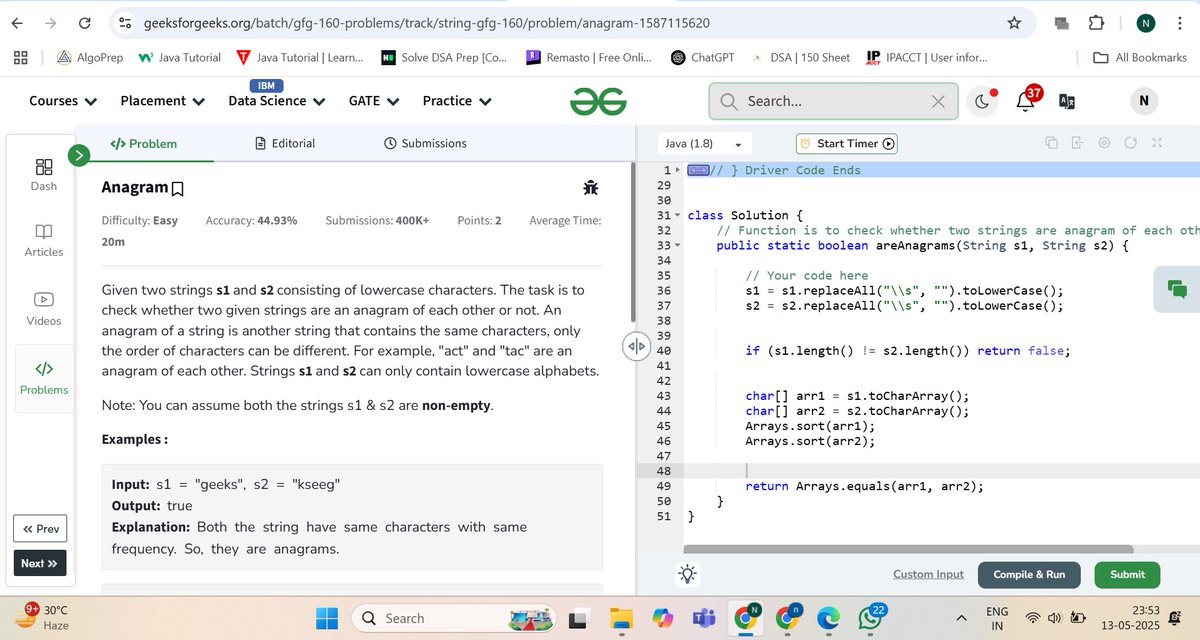
Task: Open the Chrome menu (three dots)
Action: click(x=1181, y=23)
